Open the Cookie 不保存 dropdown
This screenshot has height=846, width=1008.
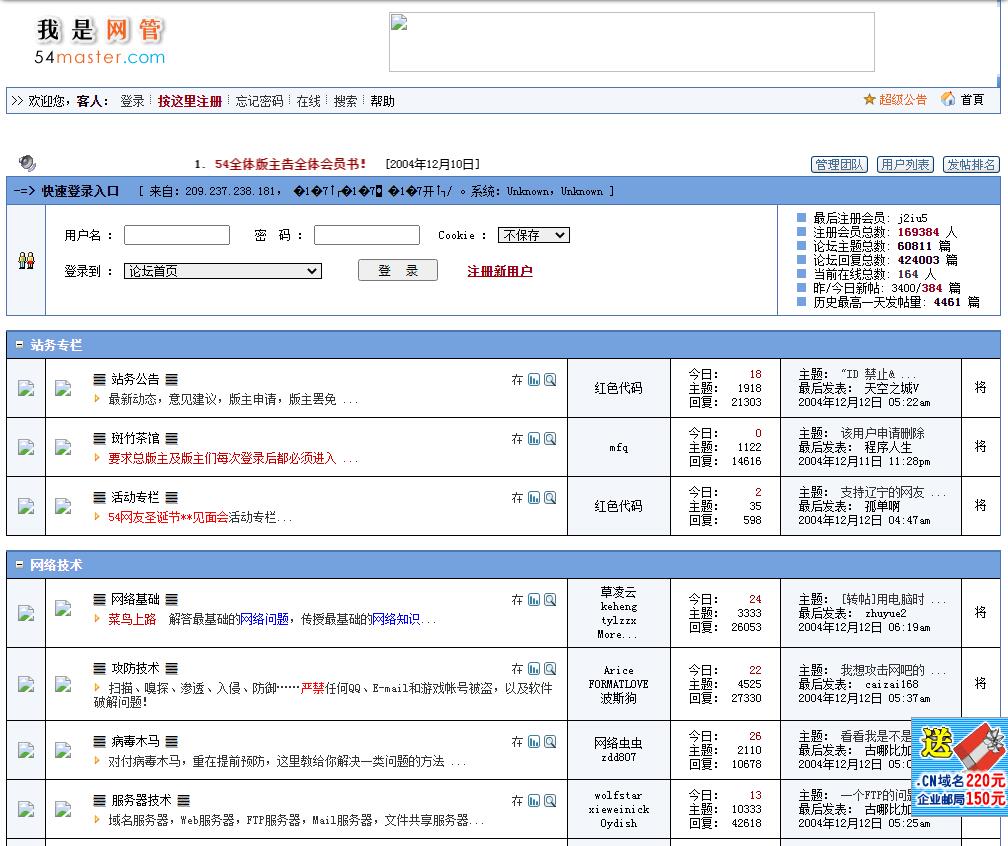[x=534, y=235]
